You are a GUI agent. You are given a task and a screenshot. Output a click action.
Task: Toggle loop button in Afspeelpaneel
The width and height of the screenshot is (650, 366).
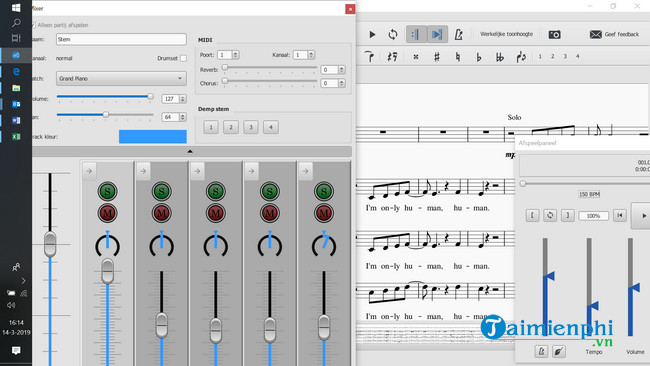point(550,216)
